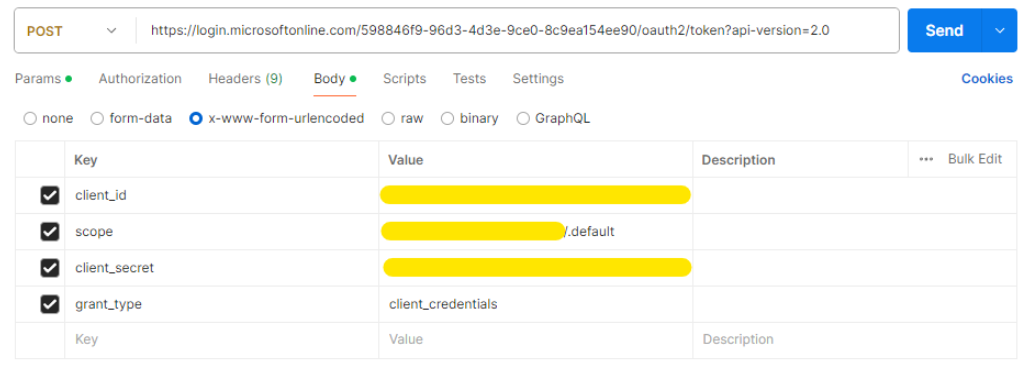Image resolution: width=1028 pixels, height=371 pixels.
Task: Select the raw body type
Action: (x=403, y=119)
